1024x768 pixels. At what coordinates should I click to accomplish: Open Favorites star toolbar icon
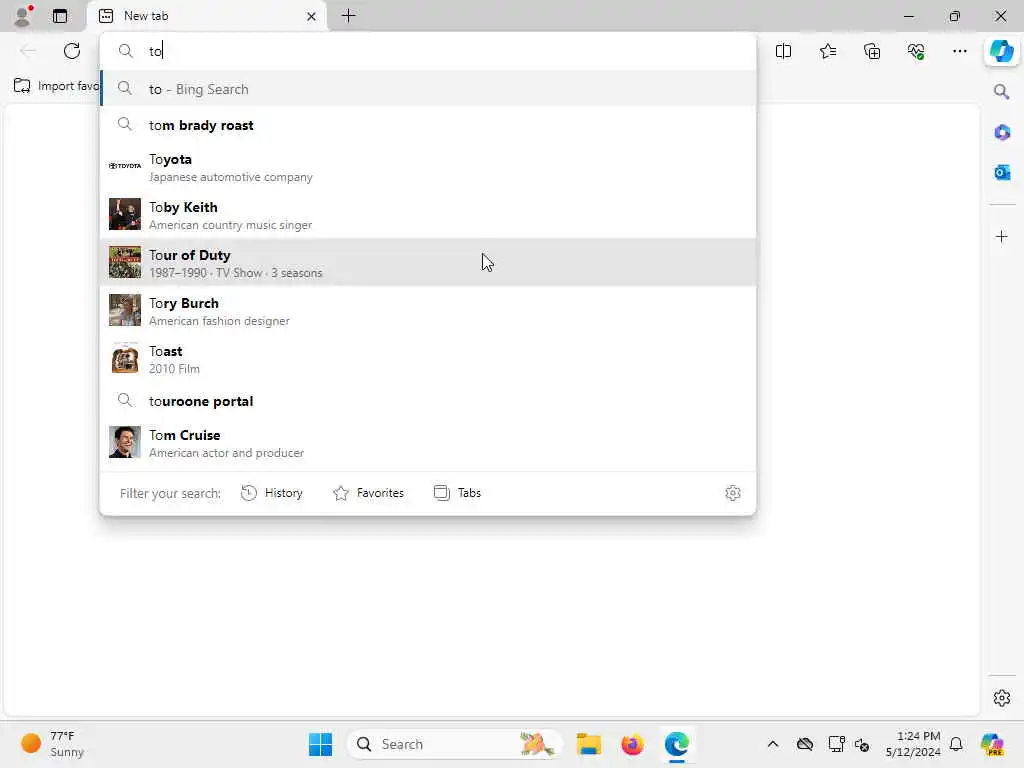click(827, 51)
